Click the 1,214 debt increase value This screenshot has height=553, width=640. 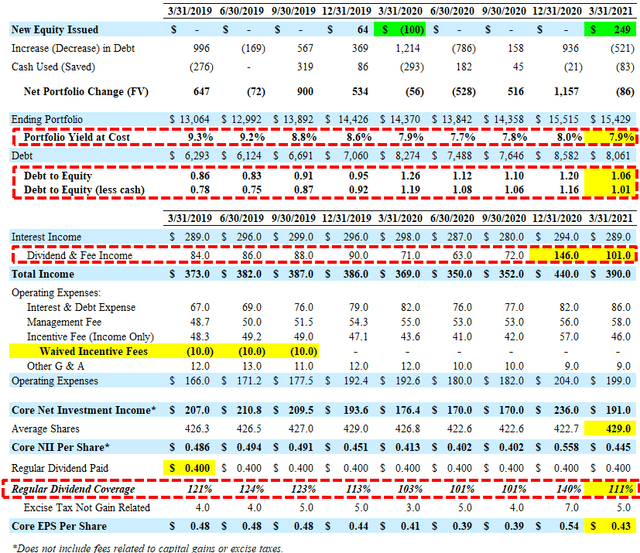click(407, 48)
